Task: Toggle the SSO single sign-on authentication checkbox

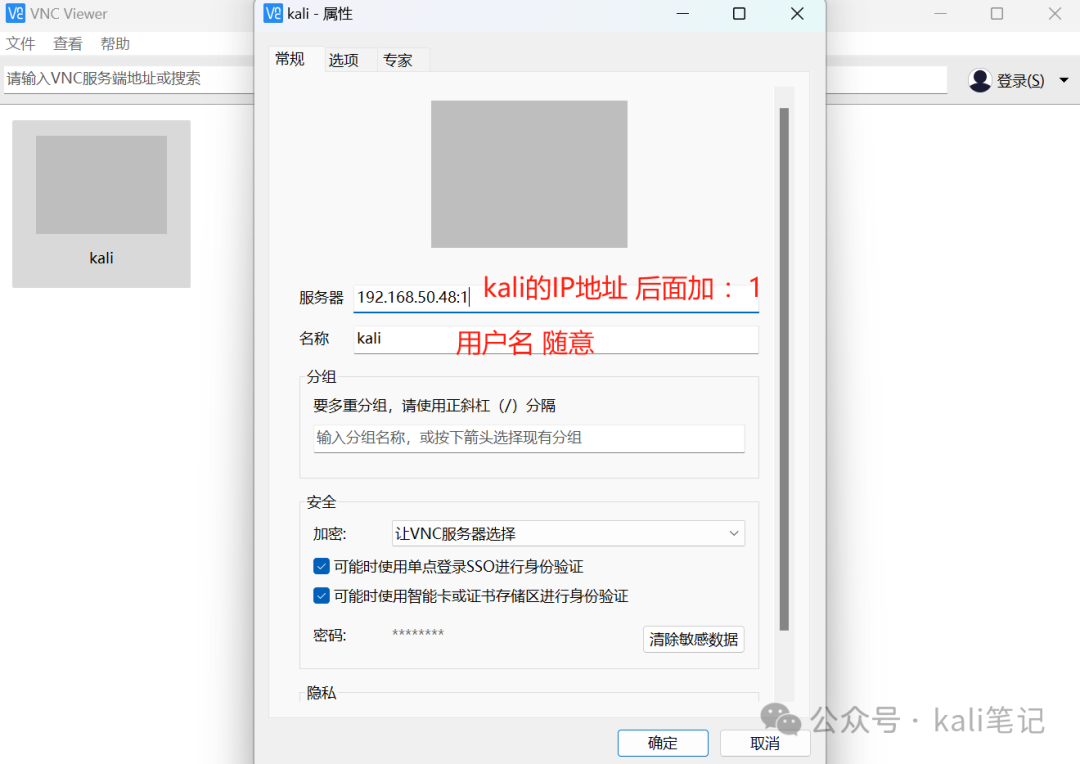Action: tap(321, 566)
